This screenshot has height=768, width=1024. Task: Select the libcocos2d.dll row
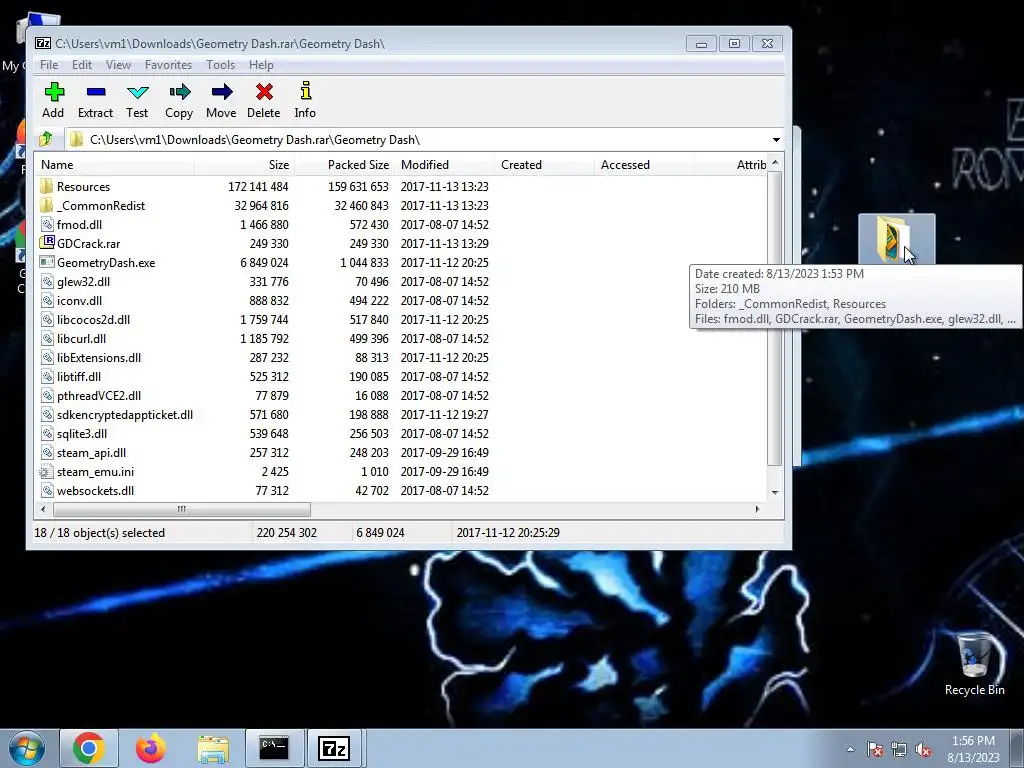(x=402, y=319)
